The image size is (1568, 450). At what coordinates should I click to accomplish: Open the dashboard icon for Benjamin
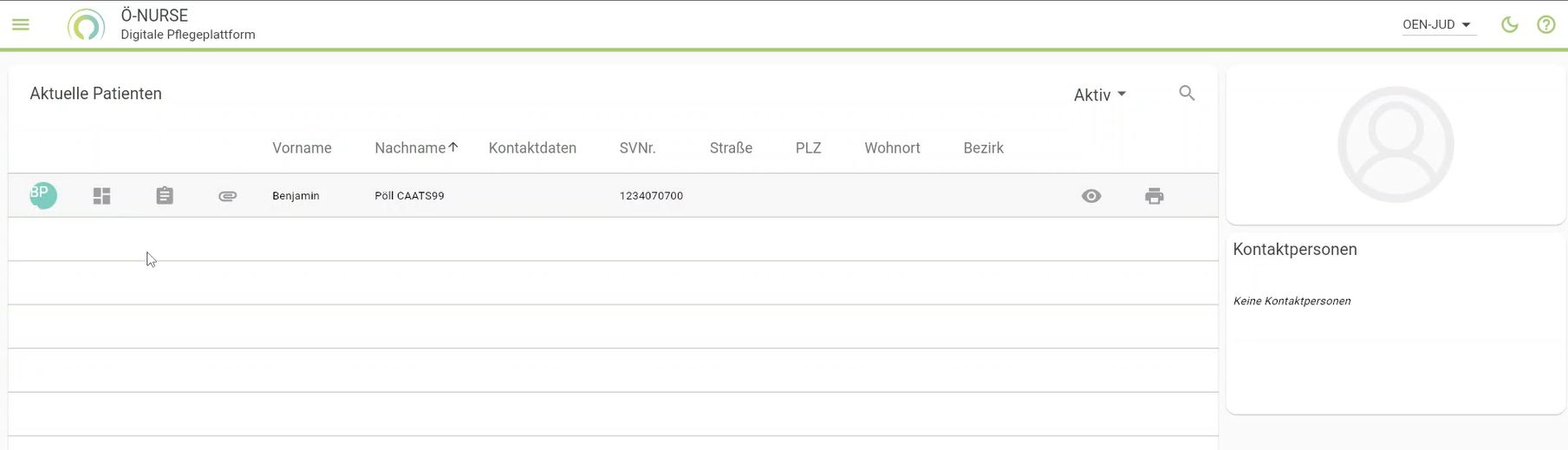point(102,196)
